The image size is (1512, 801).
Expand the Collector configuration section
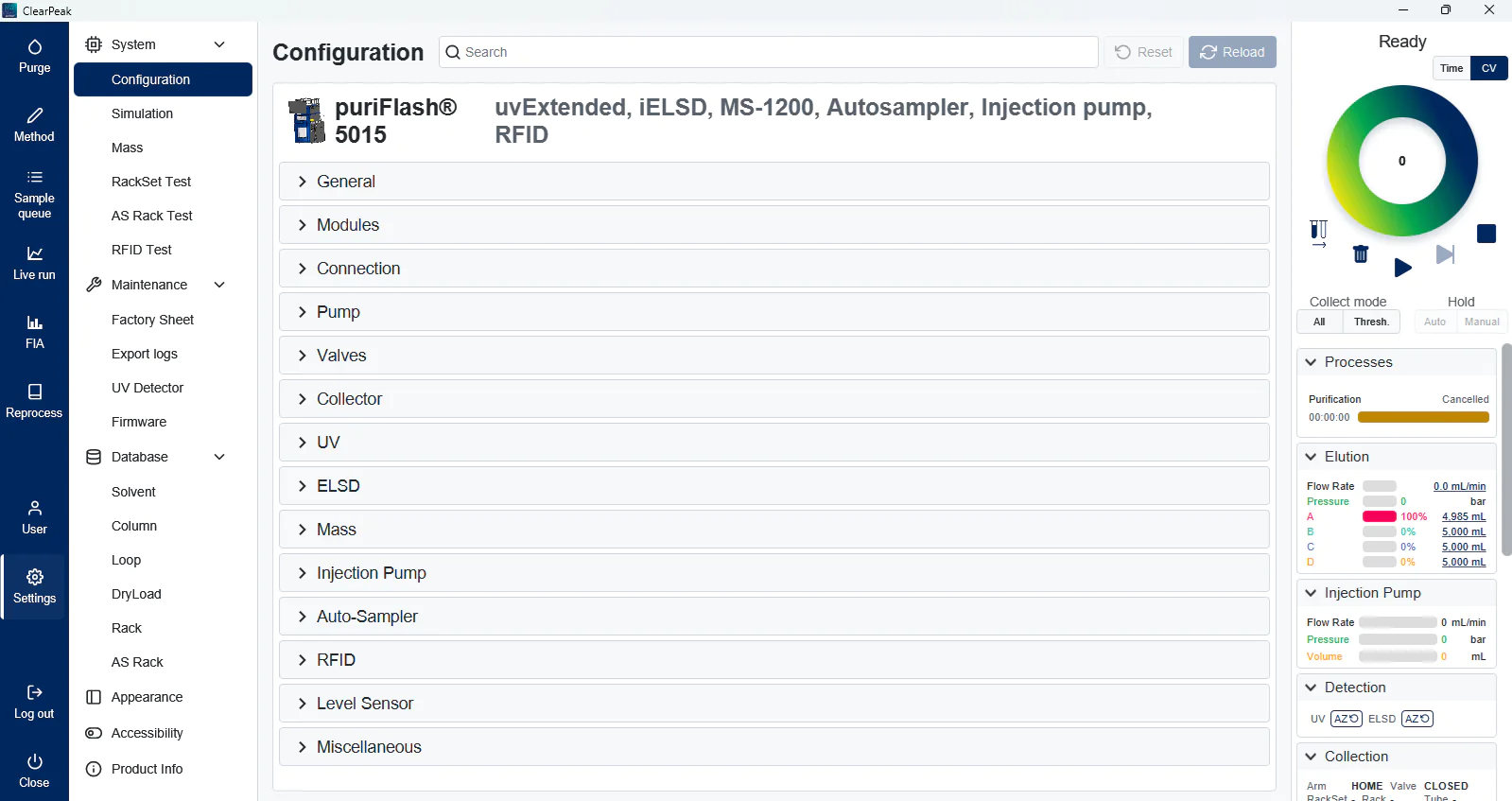pos(773,399)
